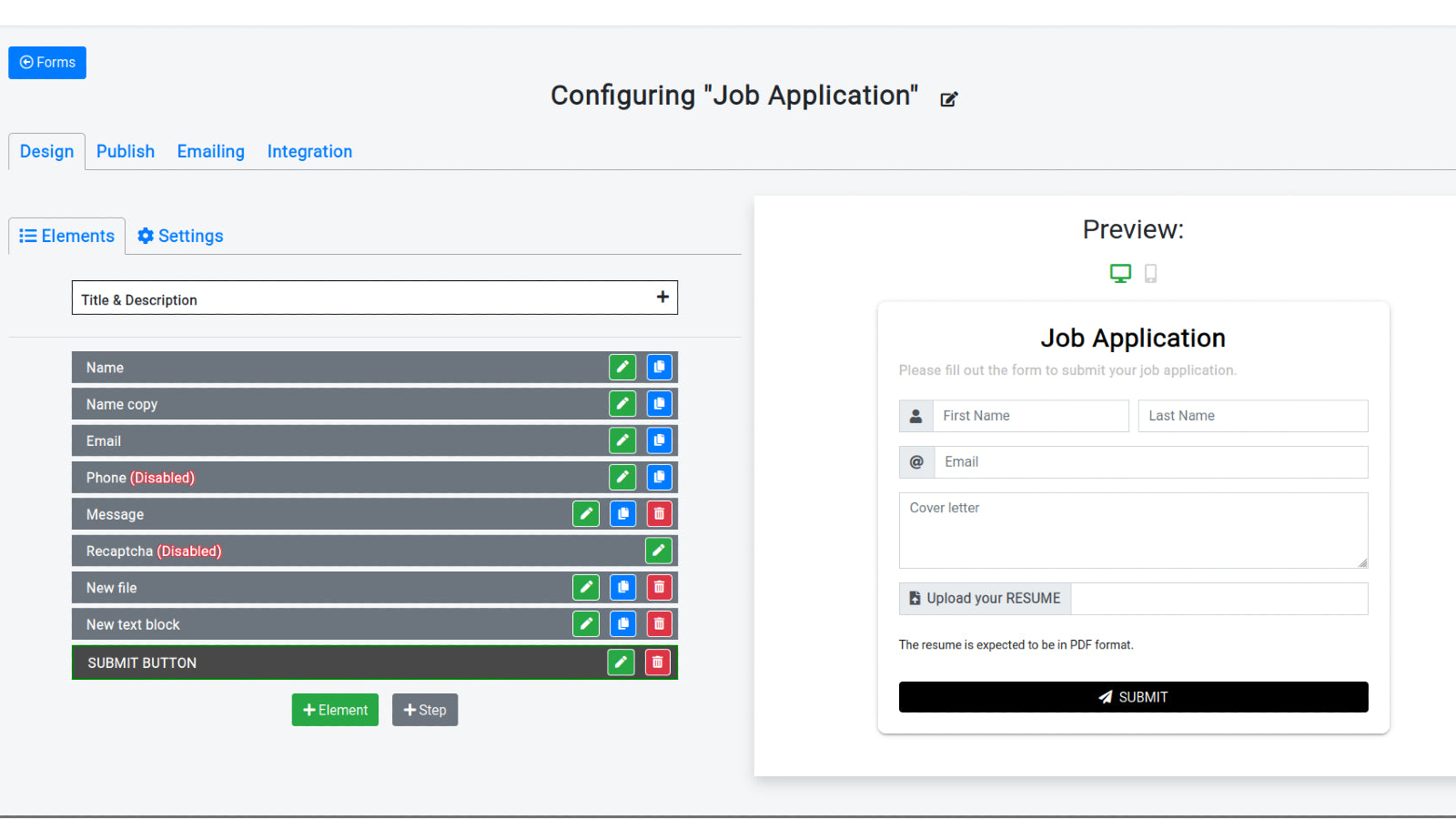Click the edit form title pencil icon
1456x819 pixels.
949,99
